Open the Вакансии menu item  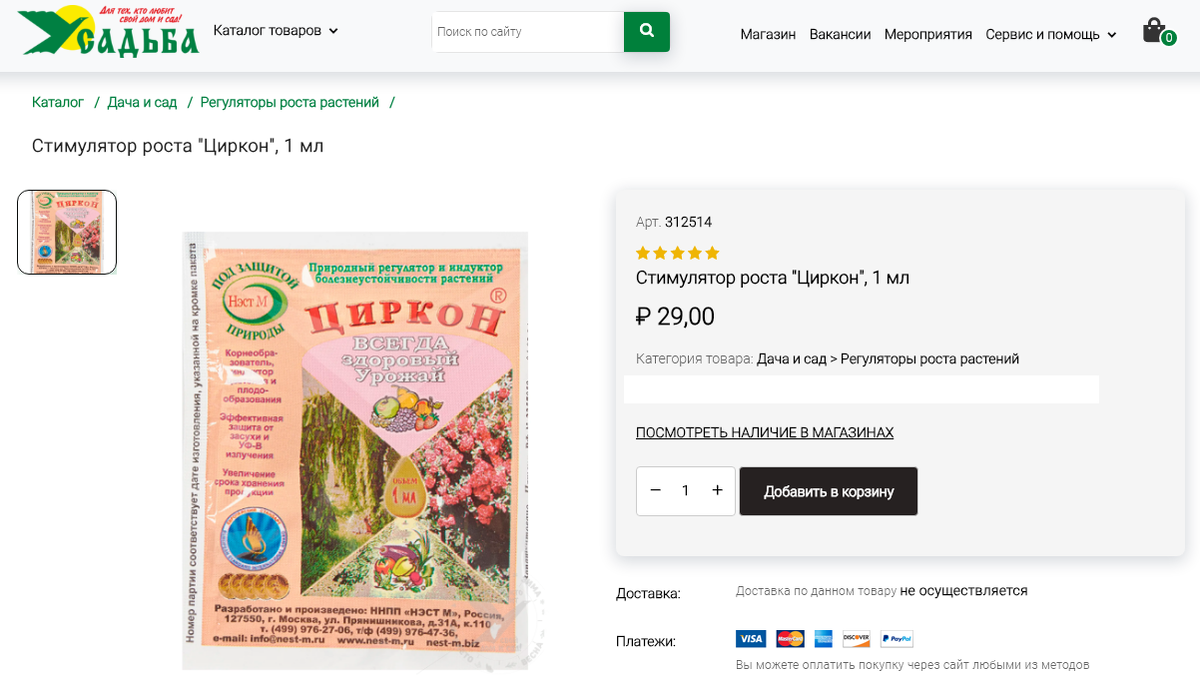click(x=840, y=34)
